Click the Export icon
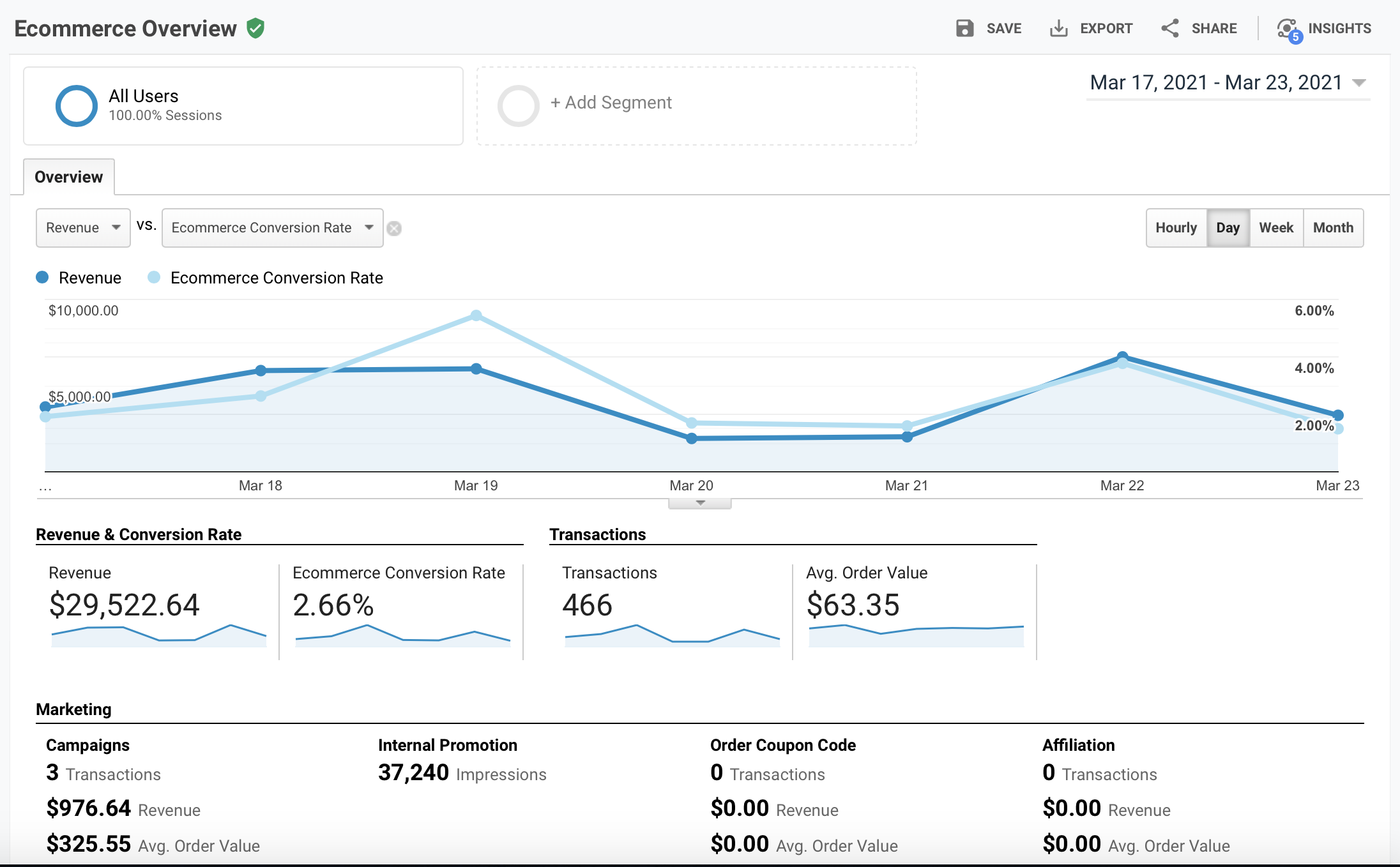Image resolution: width=1400 pixels, height=867 pixels. (x=1060, y=28)
